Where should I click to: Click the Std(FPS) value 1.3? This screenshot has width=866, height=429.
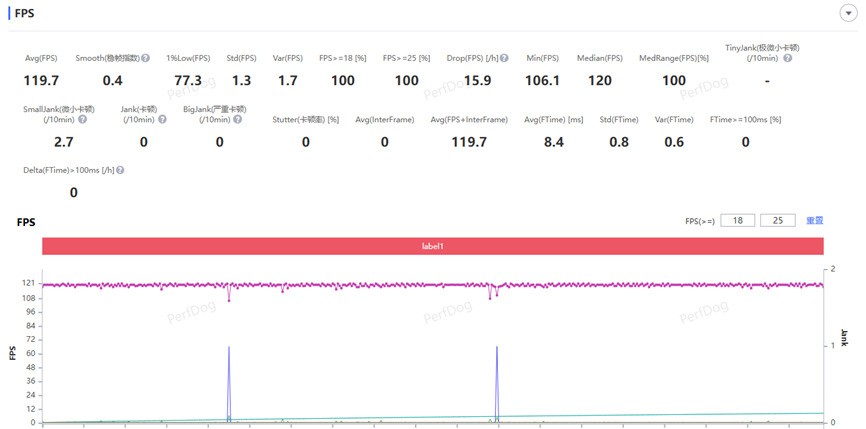(x=241, y=81)
